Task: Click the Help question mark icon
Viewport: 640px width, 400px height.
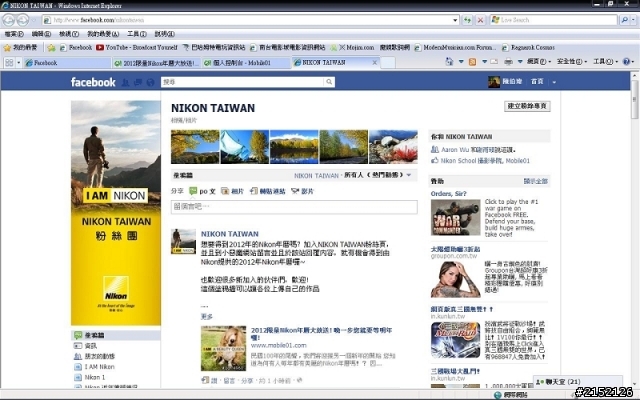Action: (x=627, y=62)
